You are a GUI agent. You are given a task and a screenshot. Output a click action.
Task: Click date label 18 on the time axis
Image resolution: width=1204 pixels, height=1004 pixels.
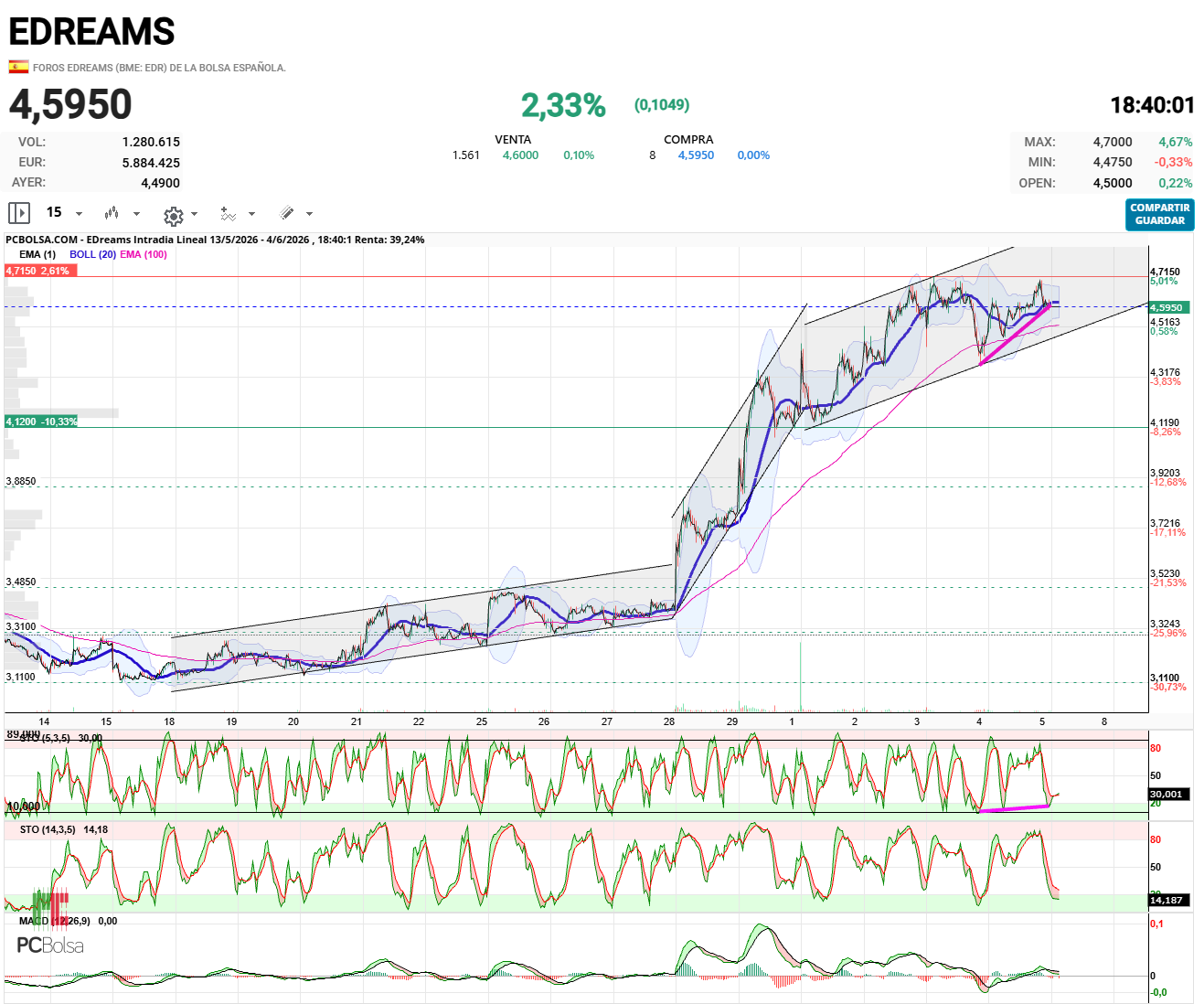(169, 721)
